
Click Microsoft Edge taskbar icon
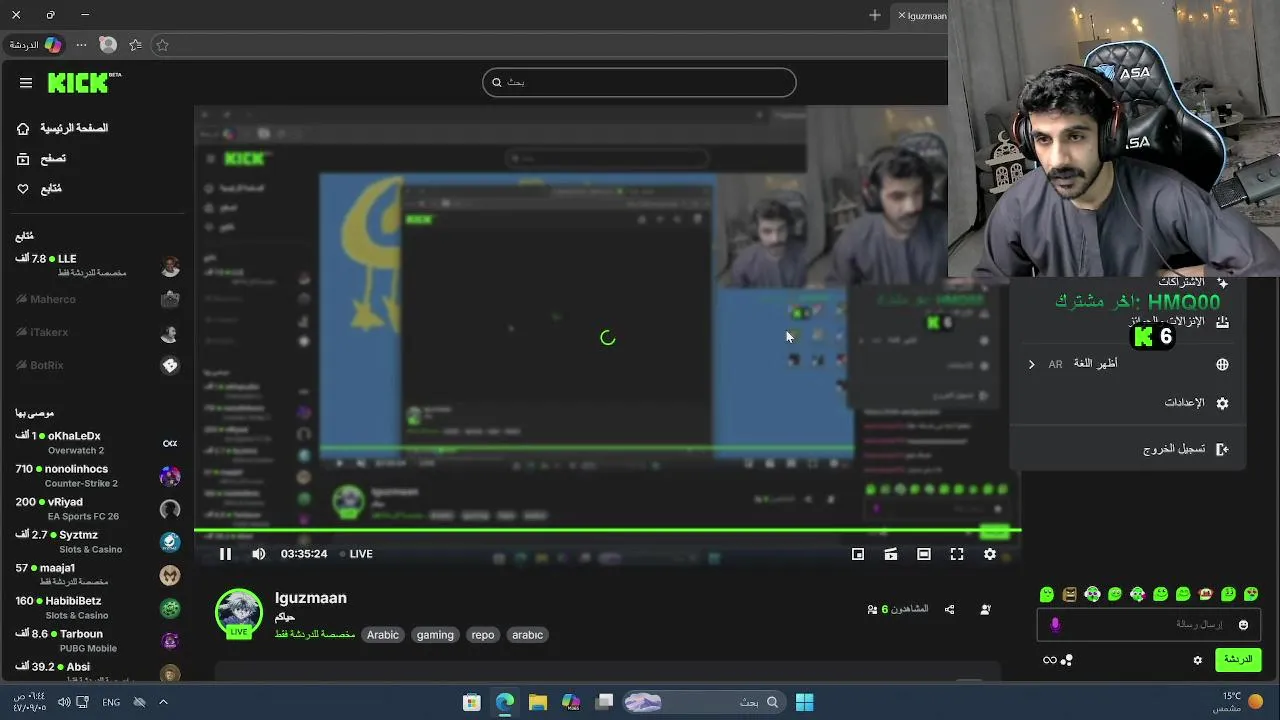coord(505,702)
